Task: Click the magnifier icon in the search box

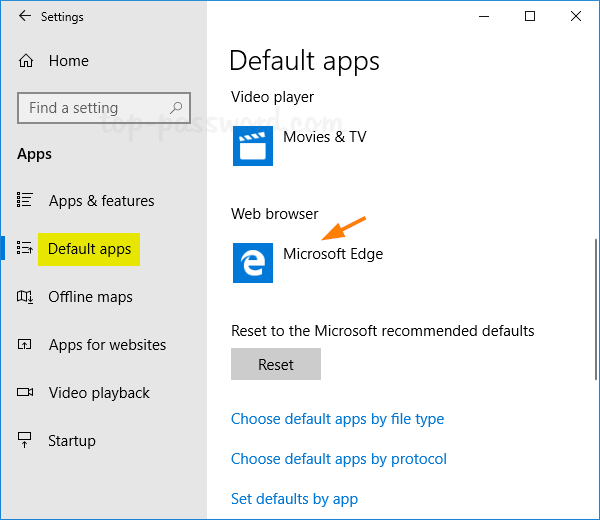Action: pyautogui.click(x=176, y=108)
